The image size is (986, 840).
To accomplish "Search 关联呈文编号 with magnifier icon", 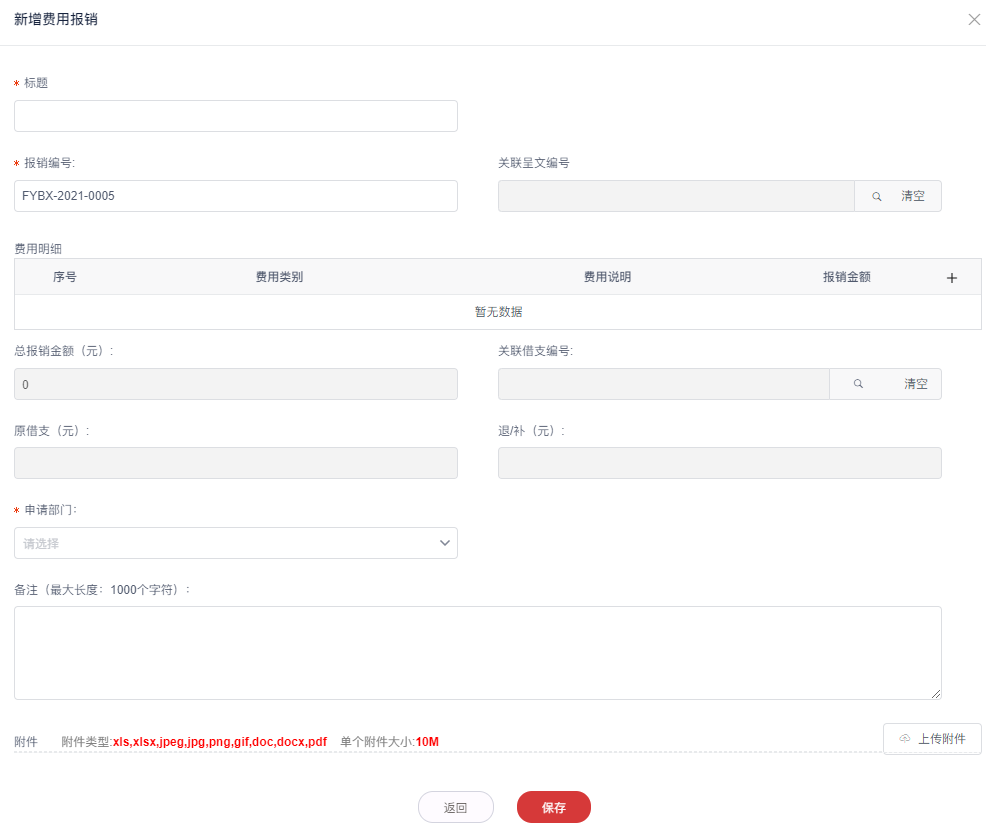I will (876, 196).
